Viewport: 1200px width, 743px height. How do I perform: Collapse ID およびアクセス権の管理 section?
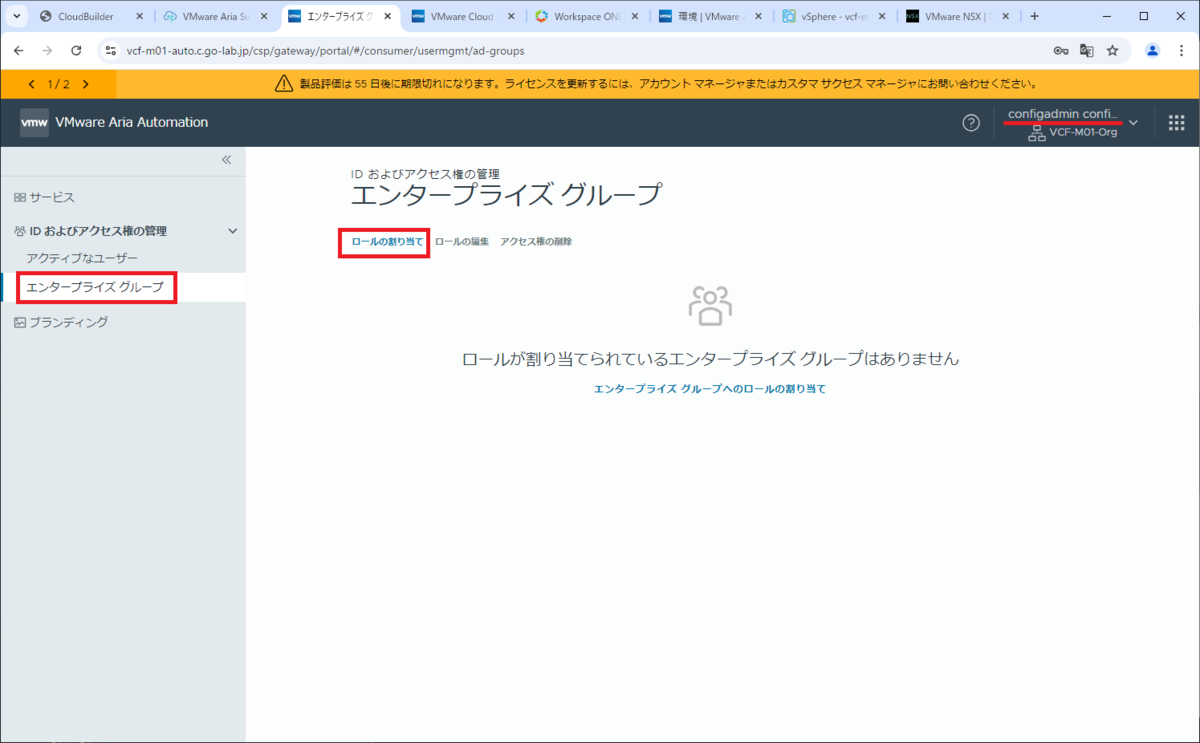(x=233, y=231)
